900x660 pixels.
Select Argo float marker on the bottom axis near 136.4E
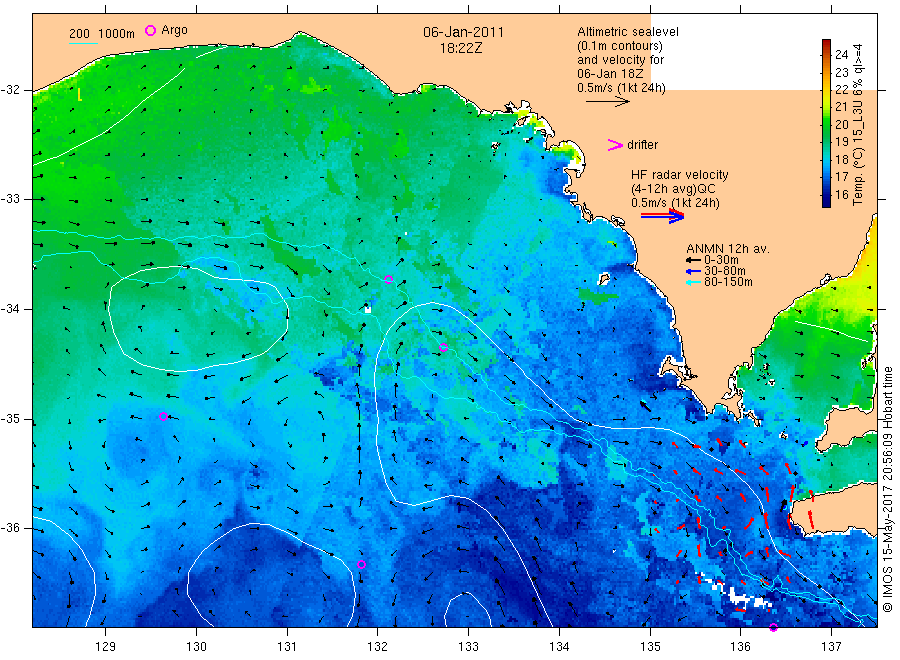point(773,627)
